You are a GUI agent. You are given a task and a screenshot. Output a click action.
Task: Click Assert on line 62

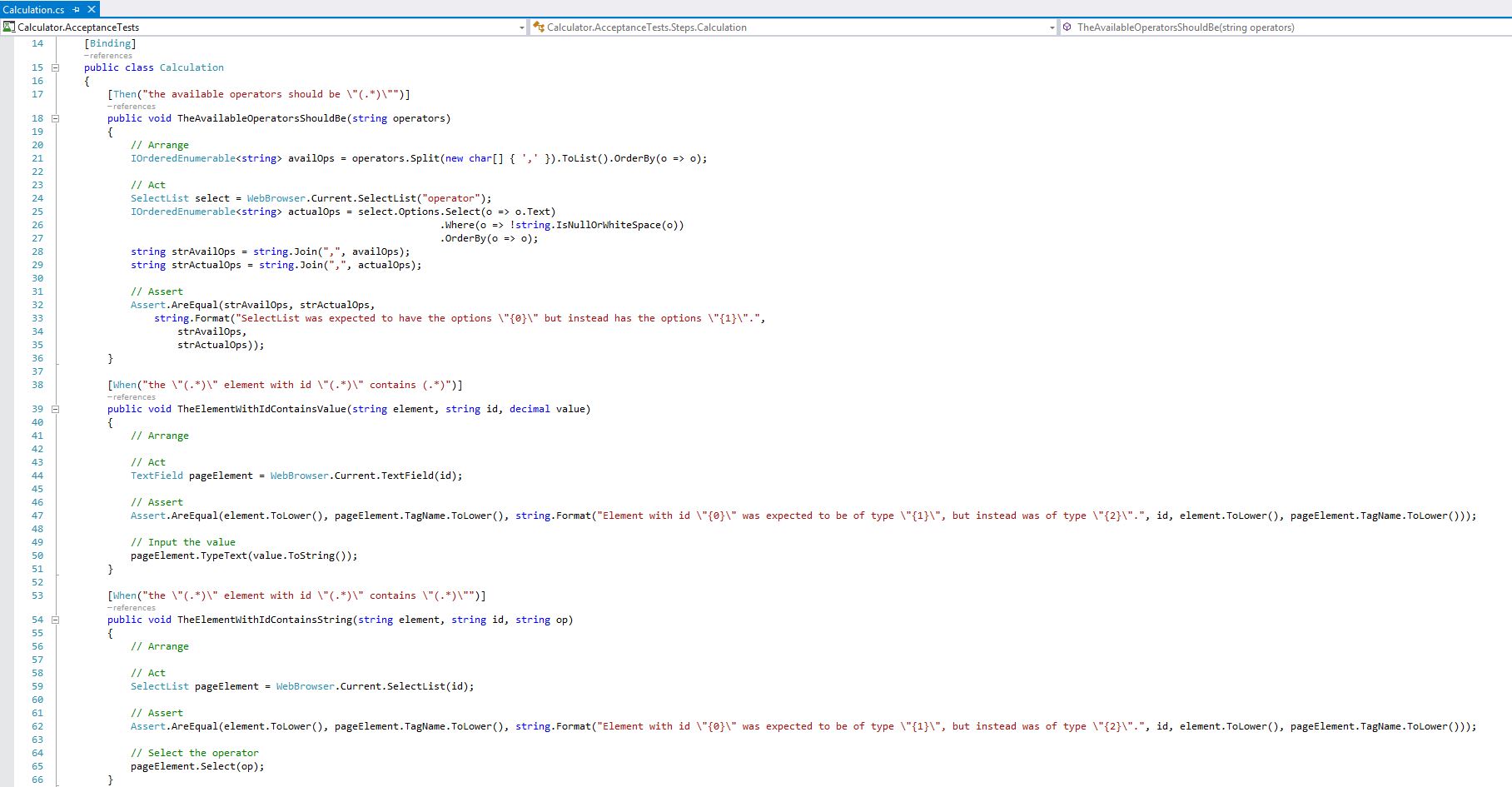[x=148, y=726]
